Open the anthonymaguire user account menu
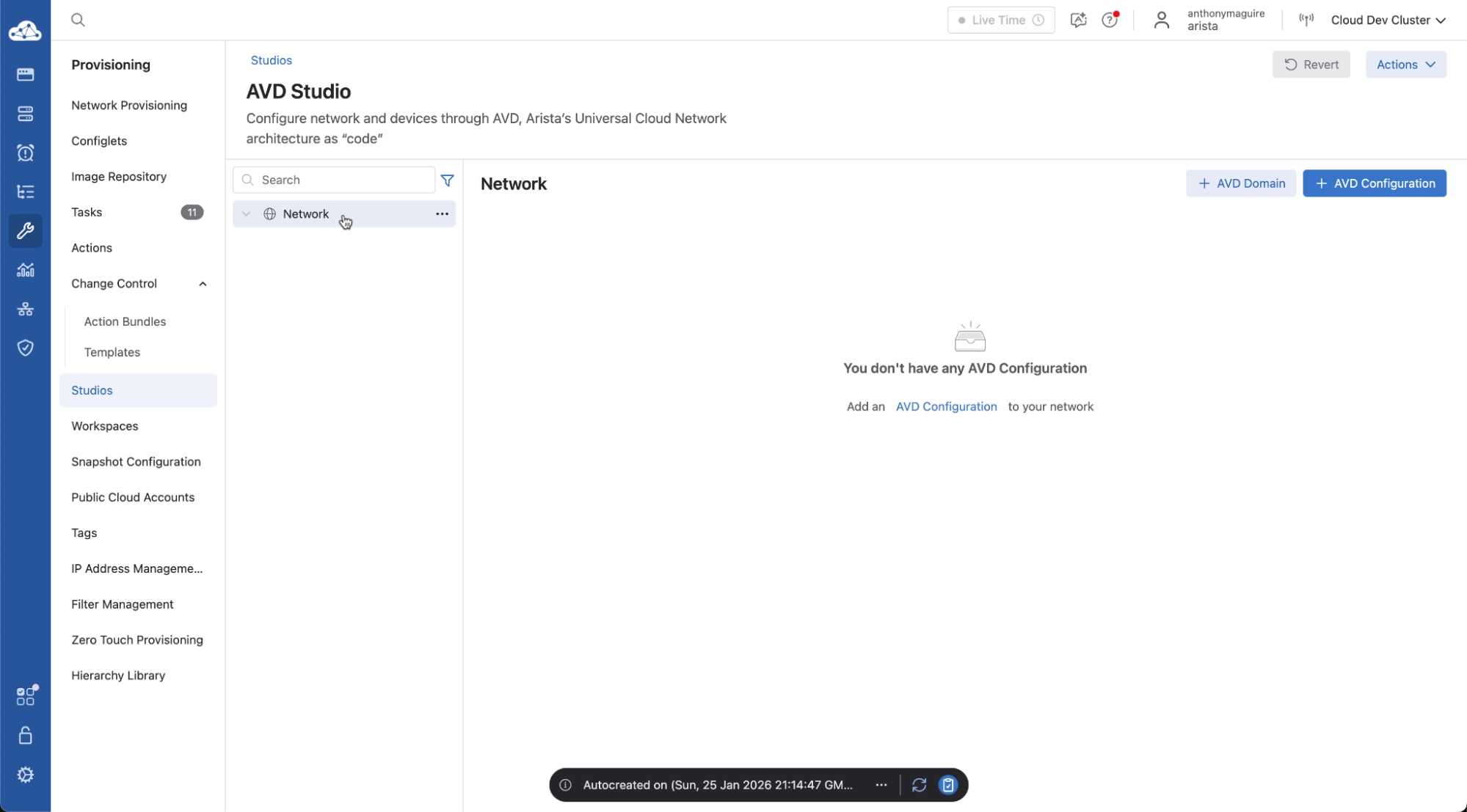Viewport: 1467px width, 812px height. [1208, 20]
